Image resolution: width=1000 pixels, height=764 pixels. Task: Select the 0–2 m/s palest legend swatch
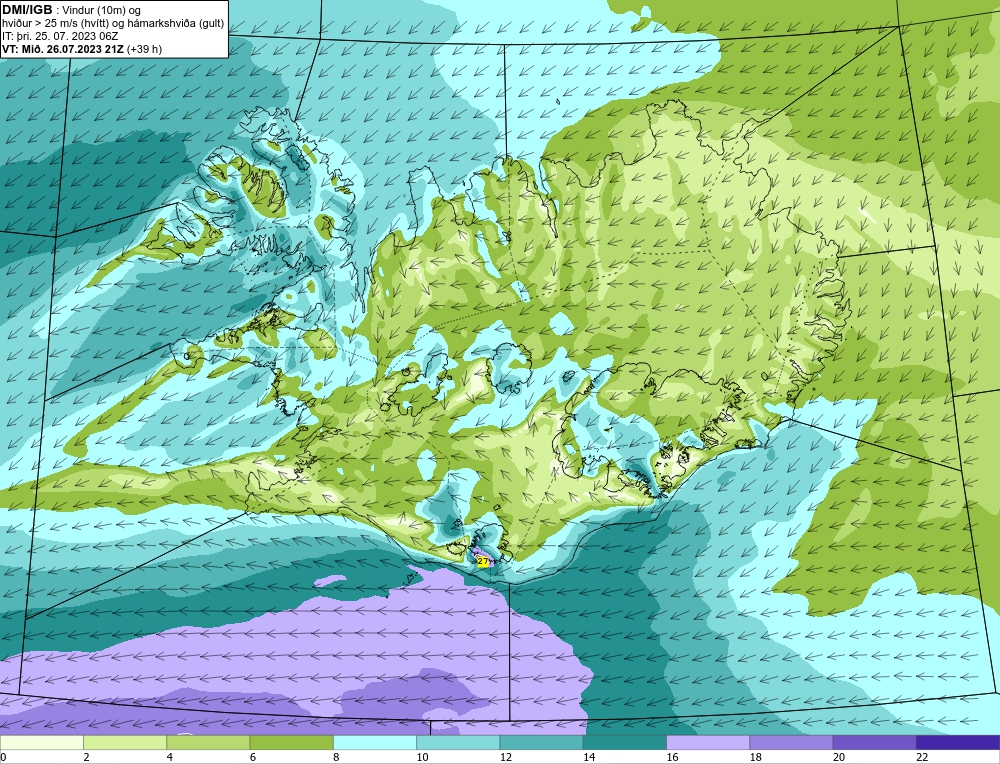(42, 743)
